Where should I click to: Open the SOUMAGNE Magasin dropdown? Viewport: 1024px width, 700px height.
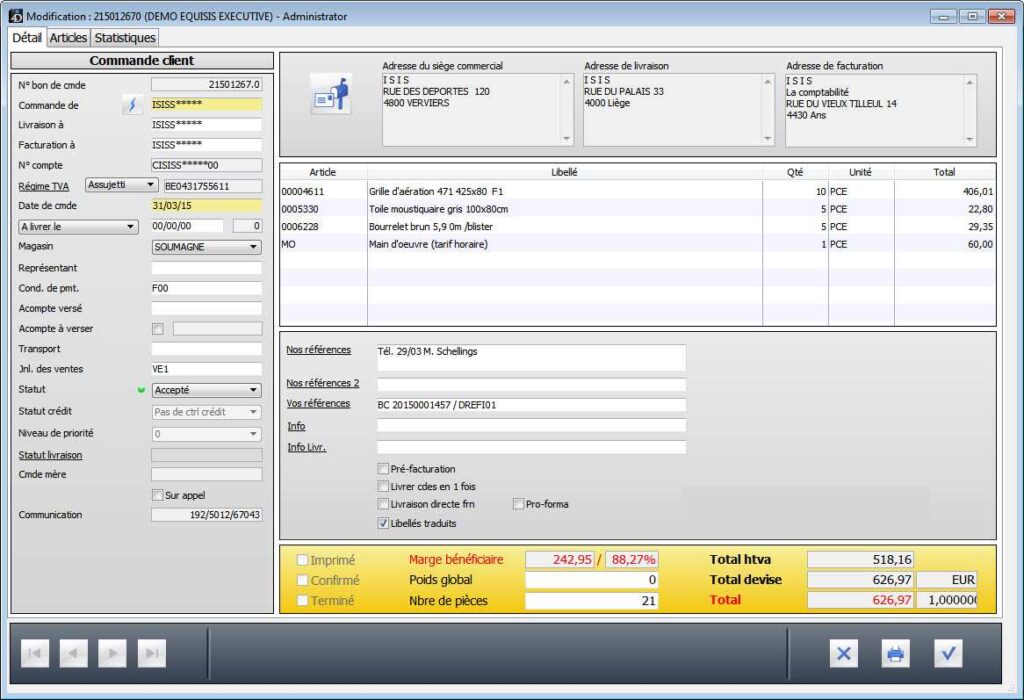click(x=206, y=247)
